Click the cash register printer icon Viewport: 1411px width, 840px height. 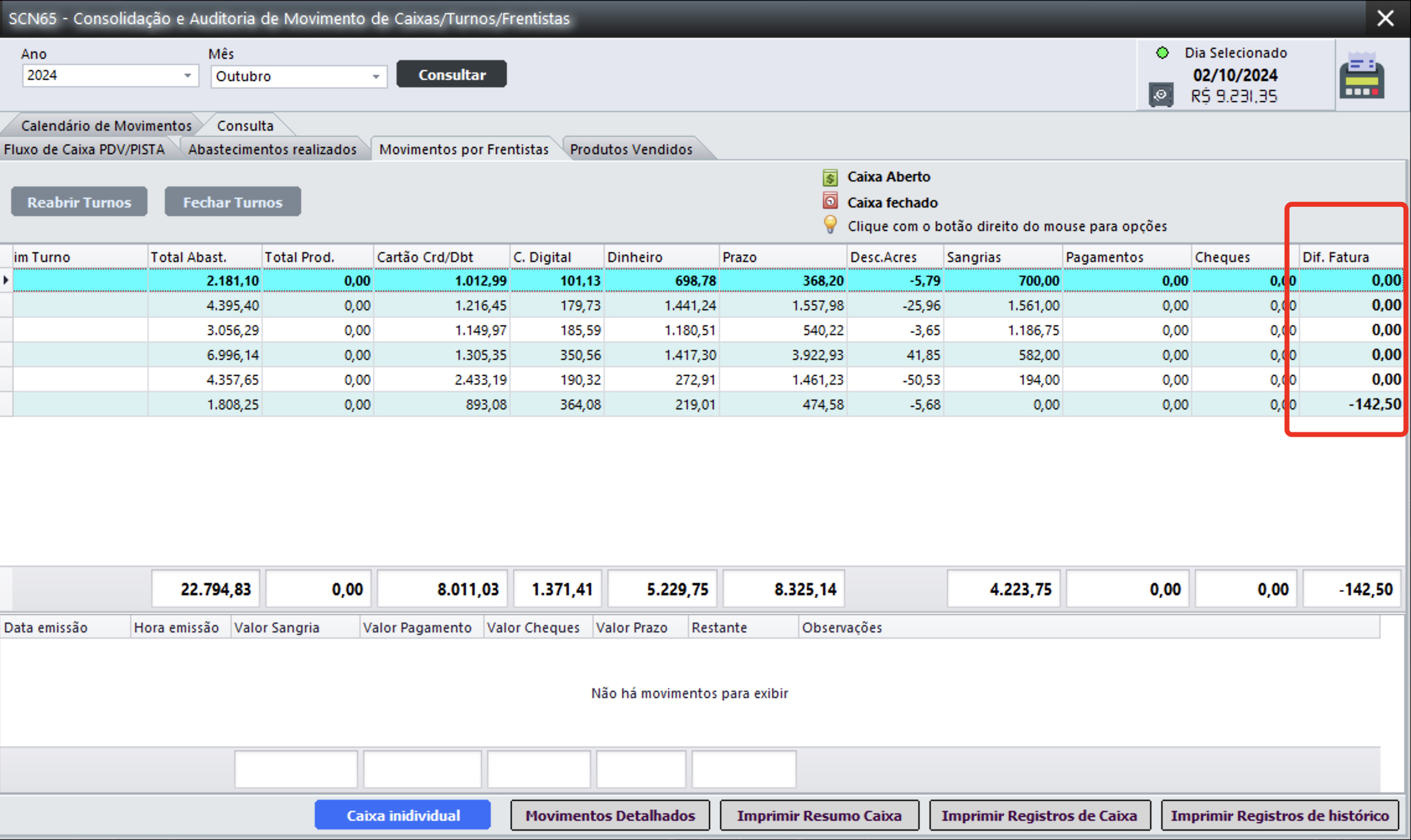point(1361,75)
